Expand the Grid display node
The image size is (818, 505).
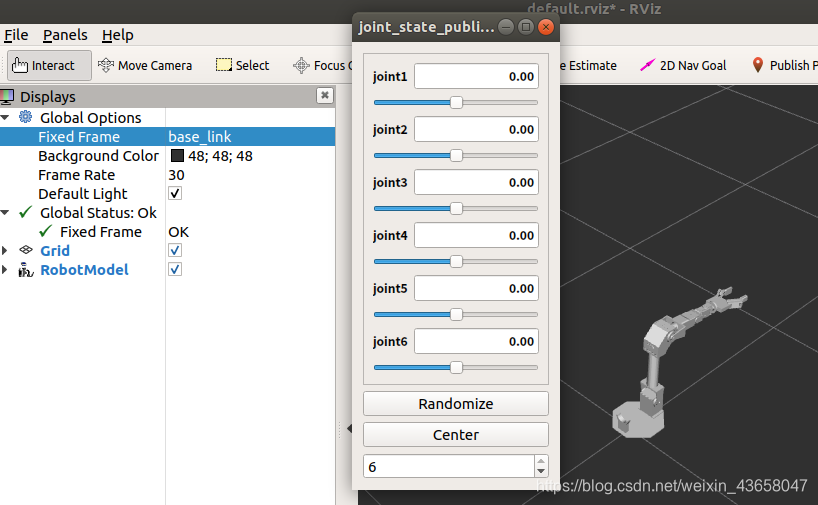click(x=5, y=250)
